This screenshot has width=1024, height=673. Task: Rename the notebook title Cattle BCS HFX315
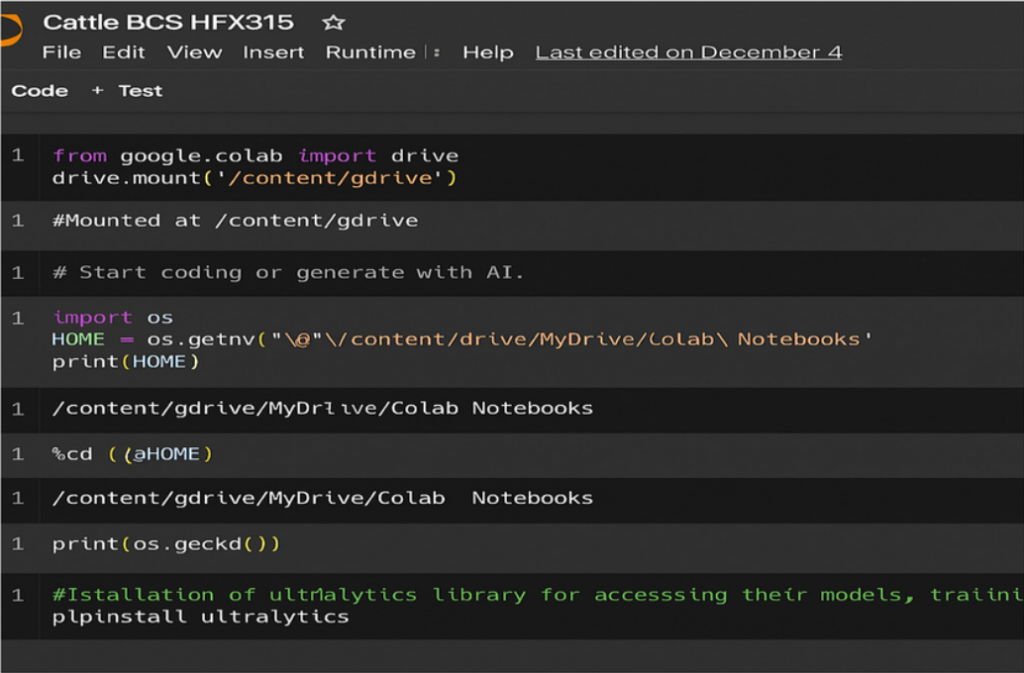coord(168,22)
